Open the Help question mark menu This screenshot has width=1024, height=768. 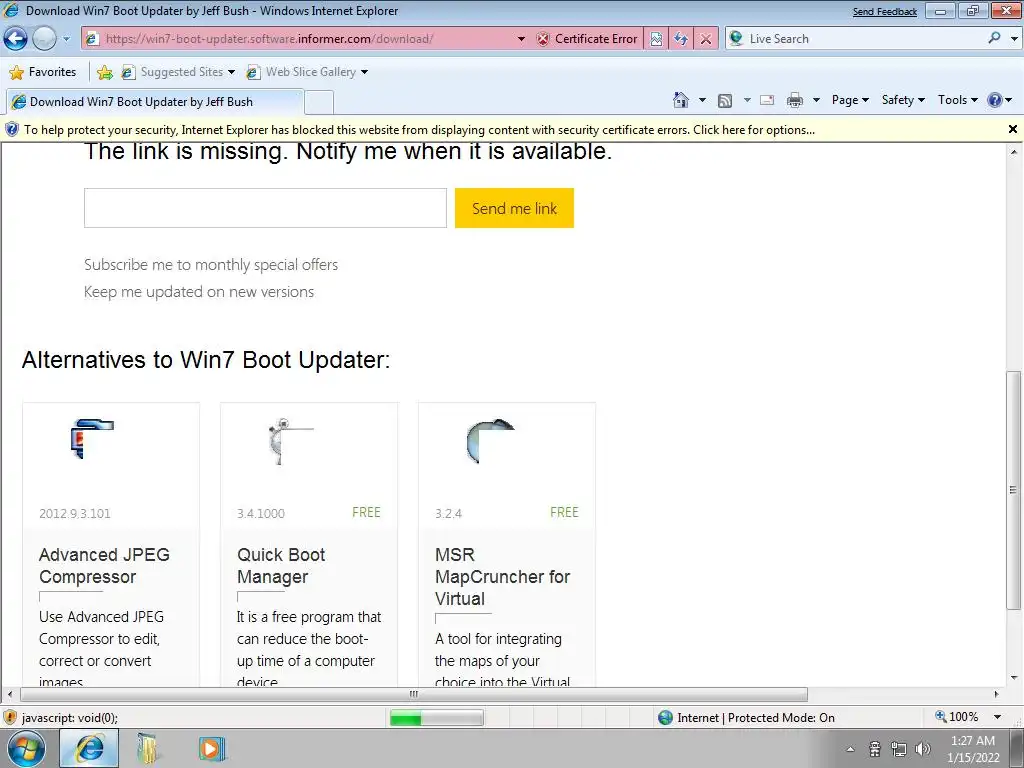coord(999,100)
